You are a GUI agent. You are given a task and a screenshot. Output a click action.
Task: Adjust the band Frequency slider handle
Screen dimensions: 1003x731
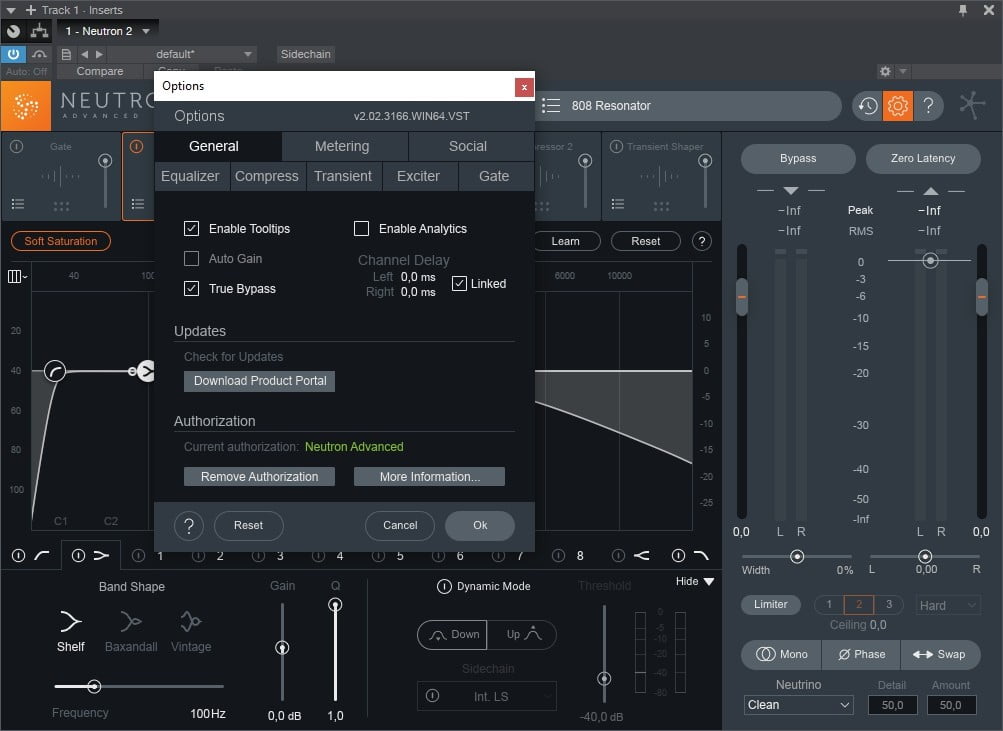pyautogui.click(x=94, y=686)
